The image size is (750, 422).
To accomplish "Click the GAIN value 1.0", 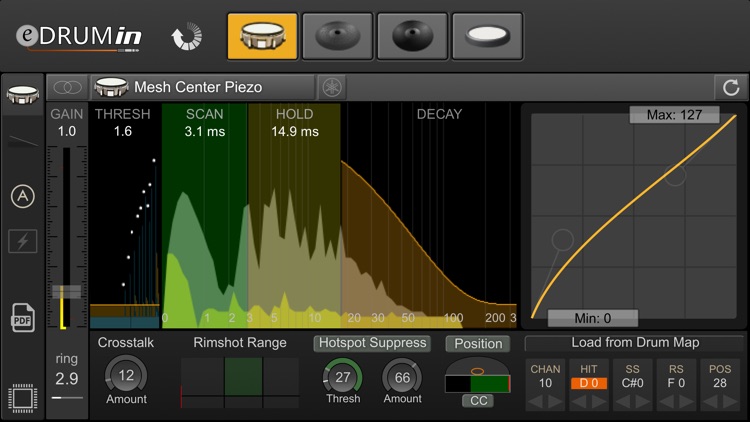I will [x=67, y=131].
